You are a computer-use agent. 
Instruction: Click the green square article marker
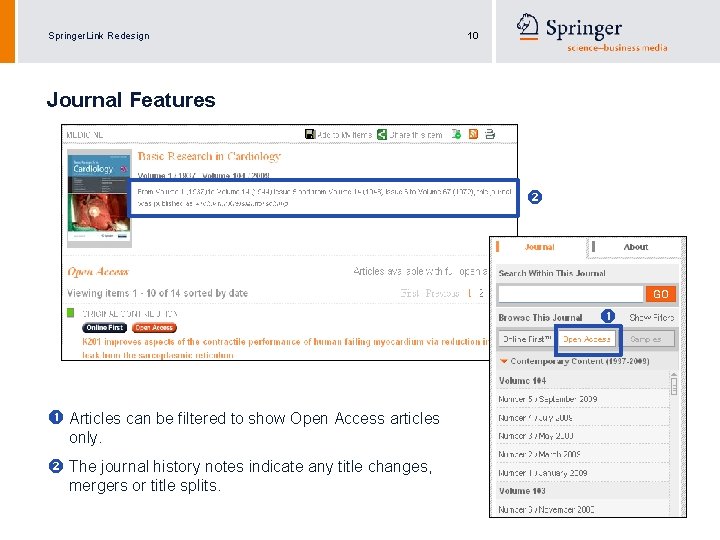tap(70, 313)
